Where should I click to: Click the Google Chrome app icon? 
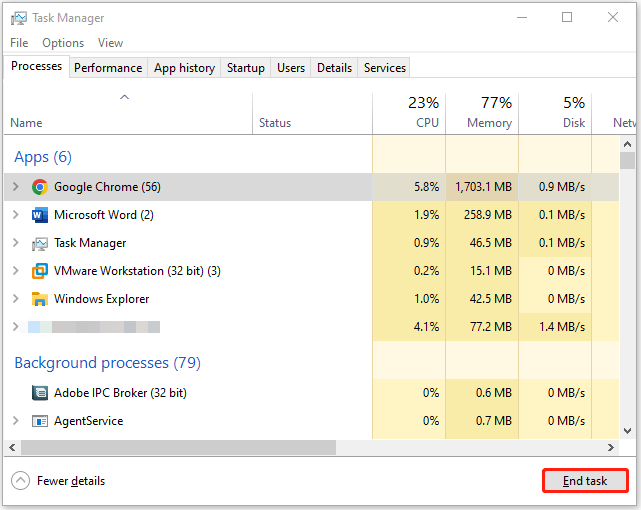[x=40, y=187]
